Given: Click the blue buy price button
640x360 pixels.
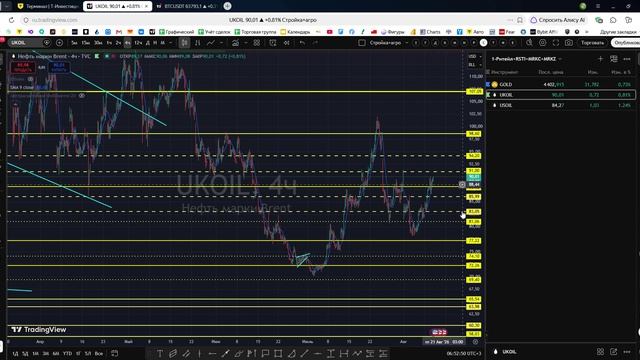Looking at the screenshot, I should tap(59, 67).
